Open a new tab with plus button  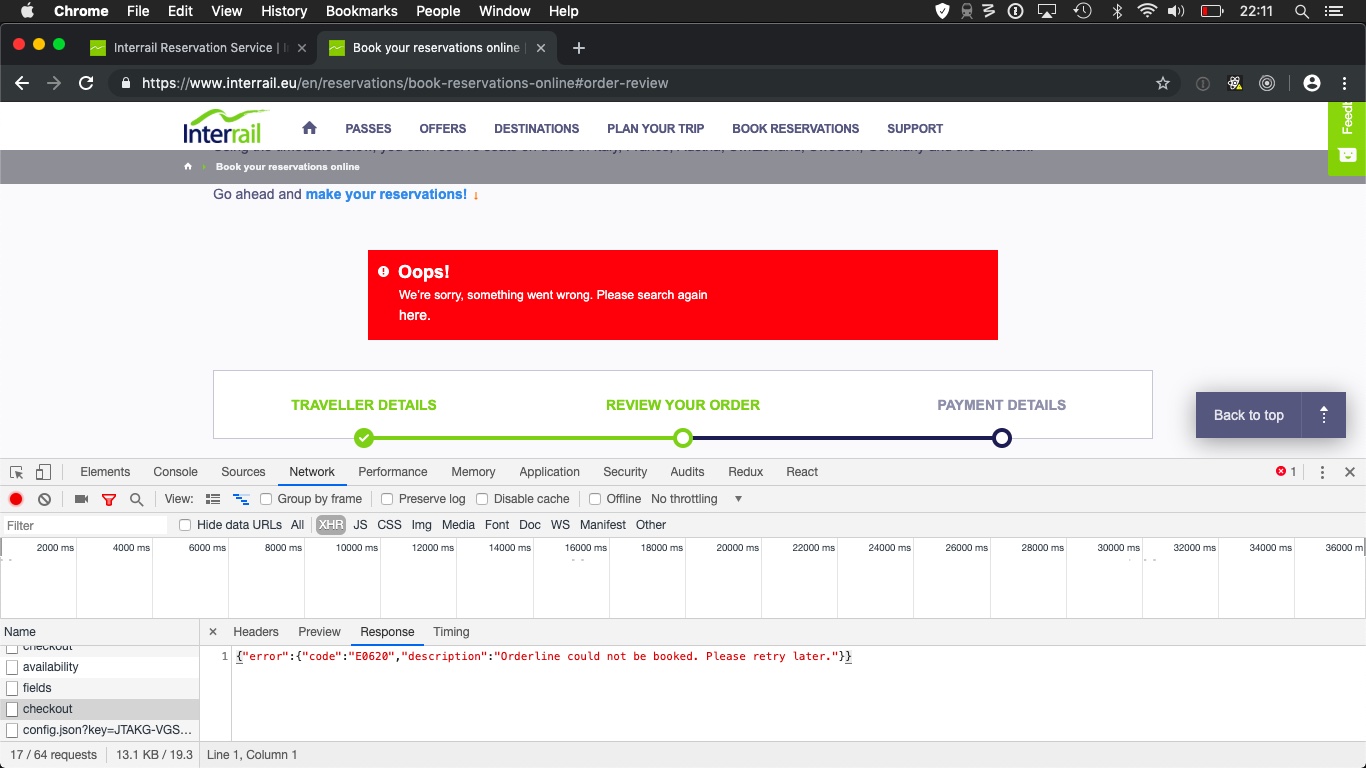pyautogui.click(x=578, y=47)
